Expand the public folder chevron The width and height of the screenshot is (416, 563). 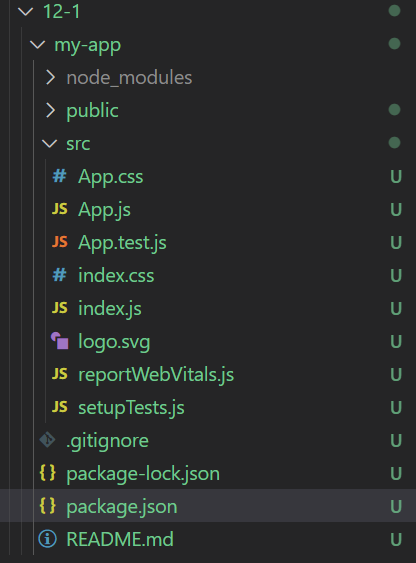pos(50,111)
